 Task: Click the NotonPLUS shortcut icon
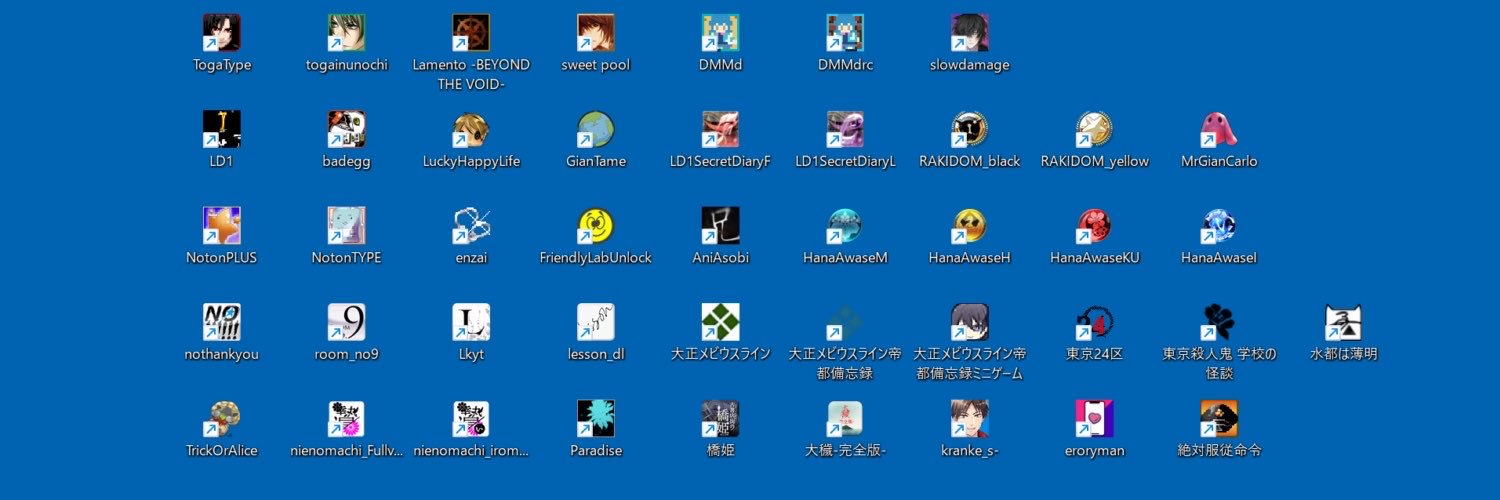(222, 226)
